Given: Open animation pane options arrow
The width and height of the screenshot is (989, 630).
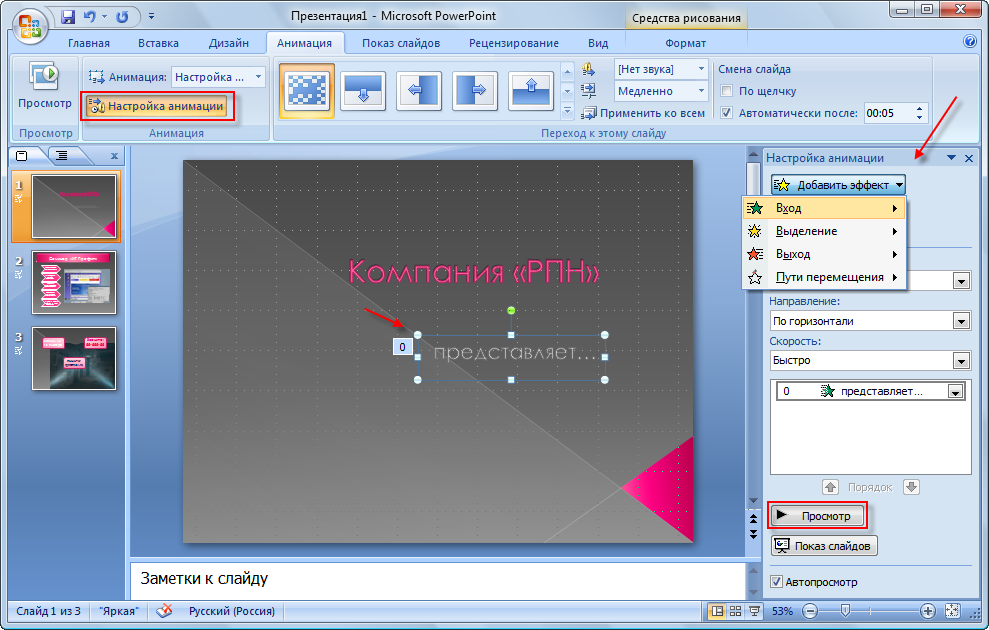Looking at the screenshot, I should pyautogui.click(x=951, y=158).
